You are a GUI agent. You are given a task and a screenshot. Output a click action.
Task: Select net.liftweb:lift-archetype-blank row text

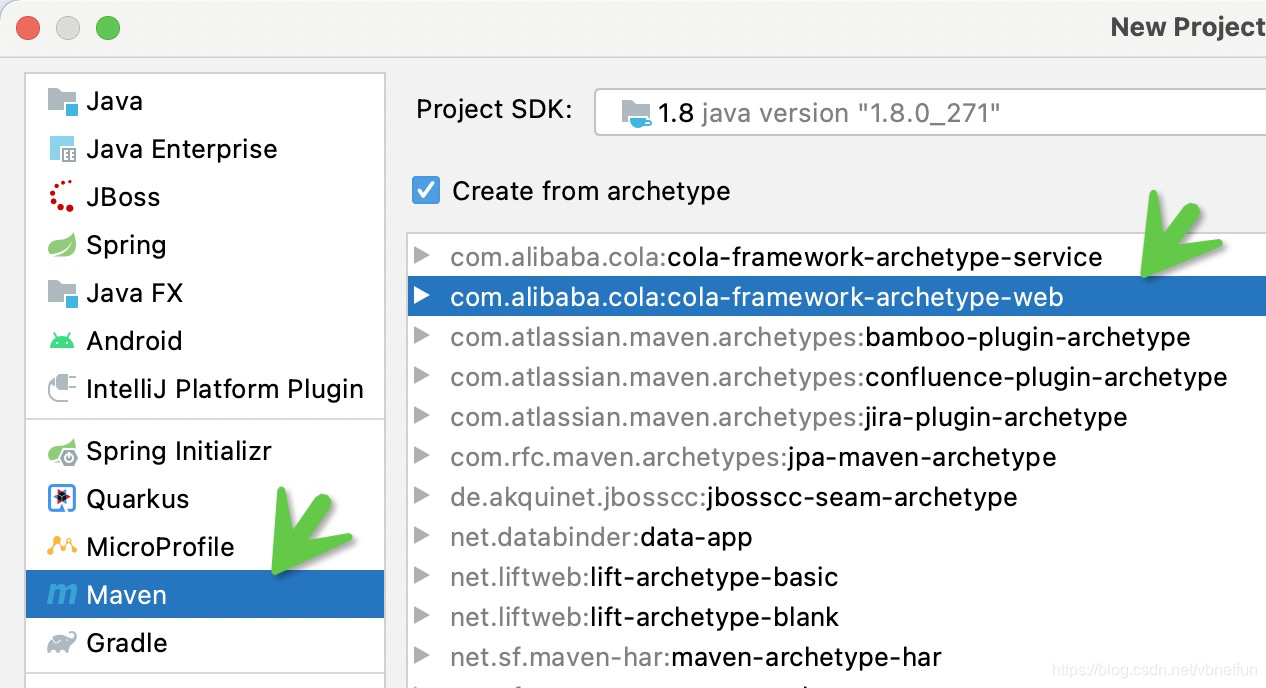pyautogui.click(x=645, y=617)
